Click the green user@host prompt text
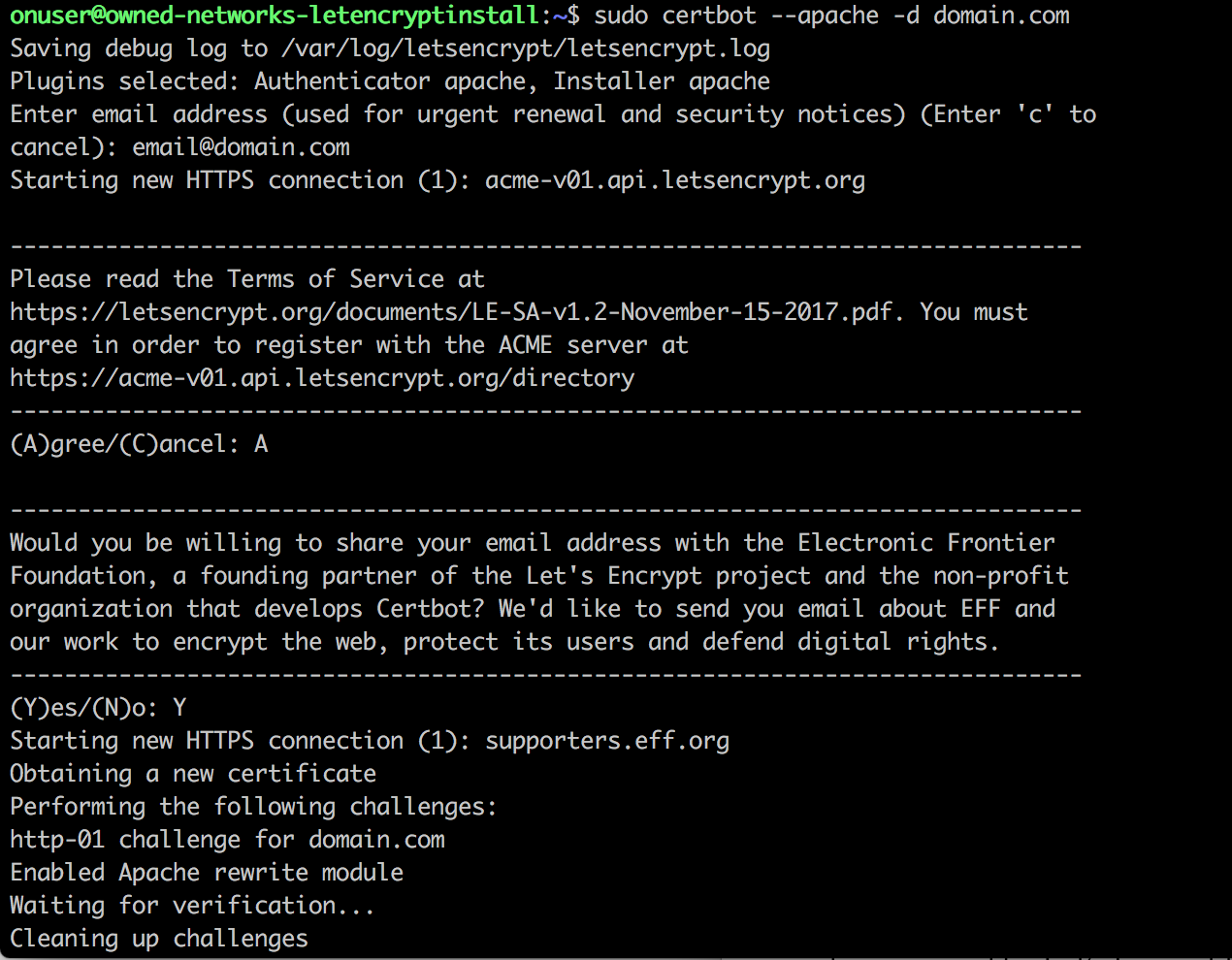The image size is (1232, 960). (274, 16)
